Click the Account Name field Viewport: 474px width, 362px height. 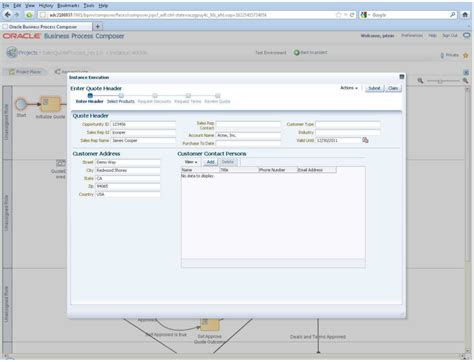(x=248, y=135)
